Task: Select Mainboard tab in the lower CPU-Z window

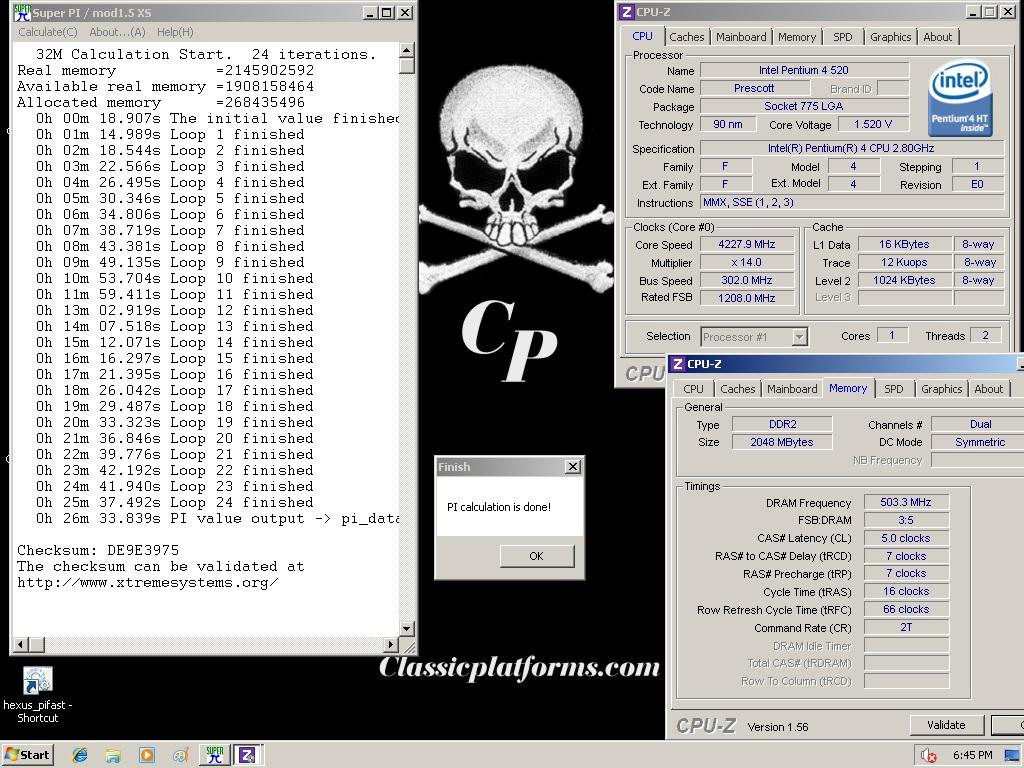Action: point(792,389)
